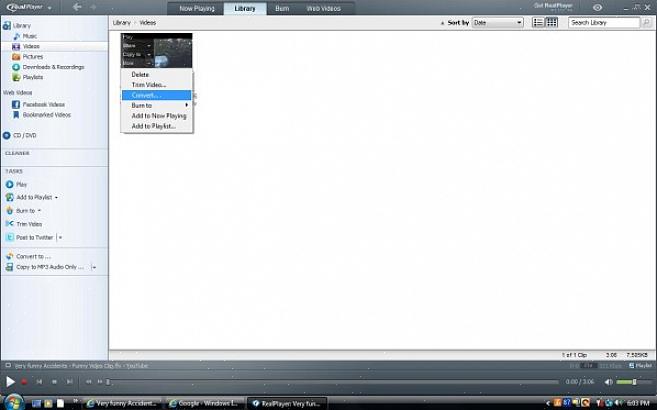Switch to list view
This screenshot has height=410, width=657.
(x=538, y=23)
